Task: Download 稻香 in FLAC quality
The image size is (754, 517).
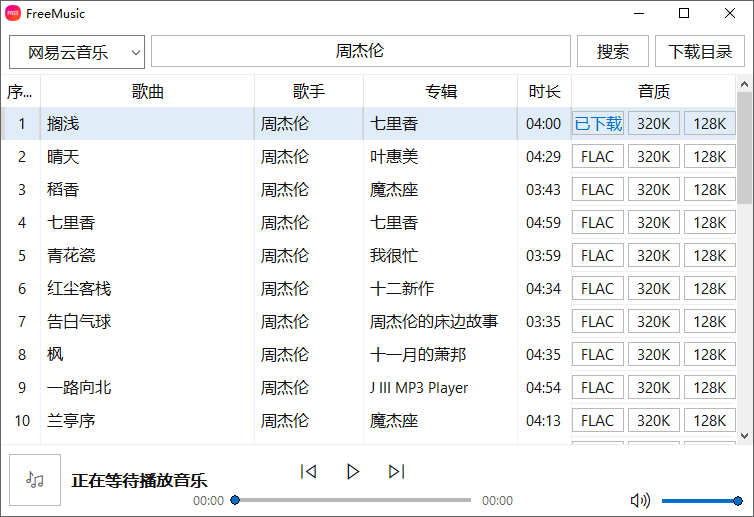Action: point(598,189)
